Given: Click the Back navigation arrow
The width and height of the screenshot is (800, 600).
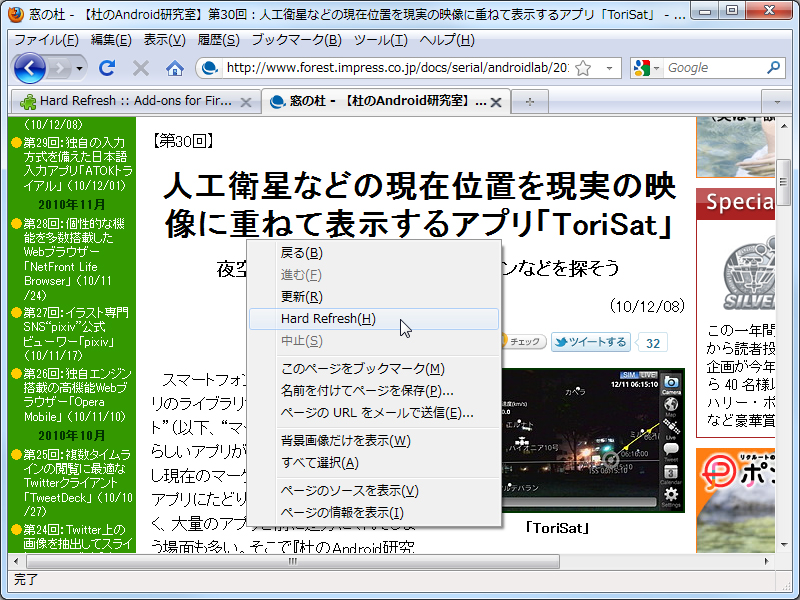Looking at the screenshot, I should click(x=30, y=68).
